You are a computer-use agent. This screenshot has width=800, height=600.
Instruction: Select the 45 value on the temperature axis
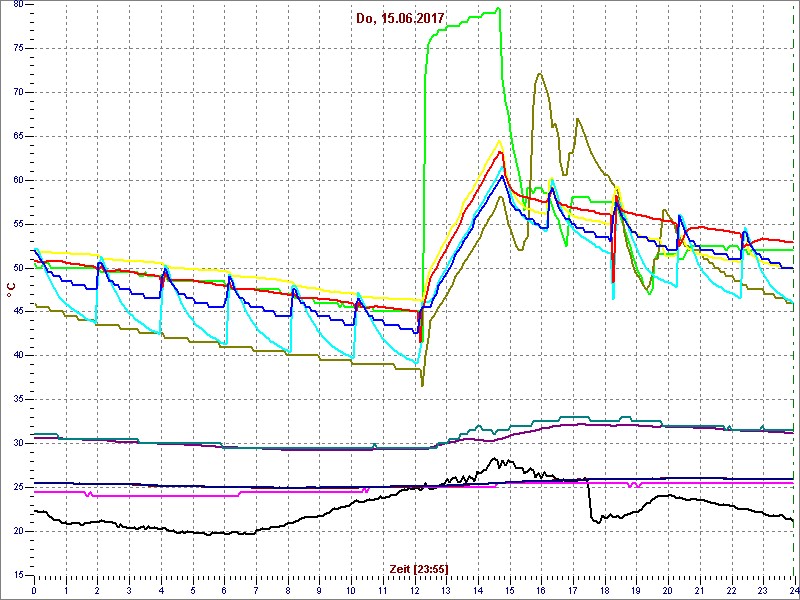(x=17, y=312)
